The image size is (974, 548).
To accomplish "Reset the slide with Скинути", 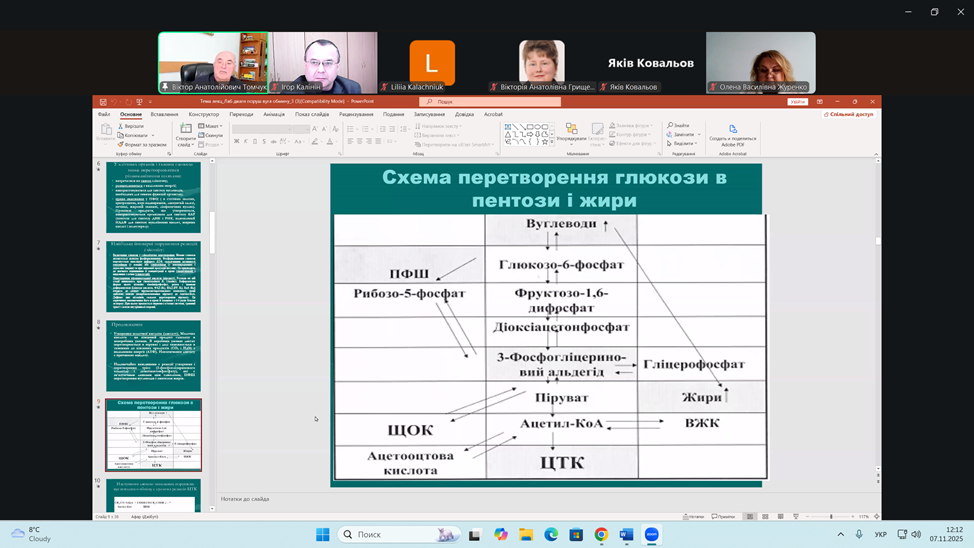I will (211, 135).
